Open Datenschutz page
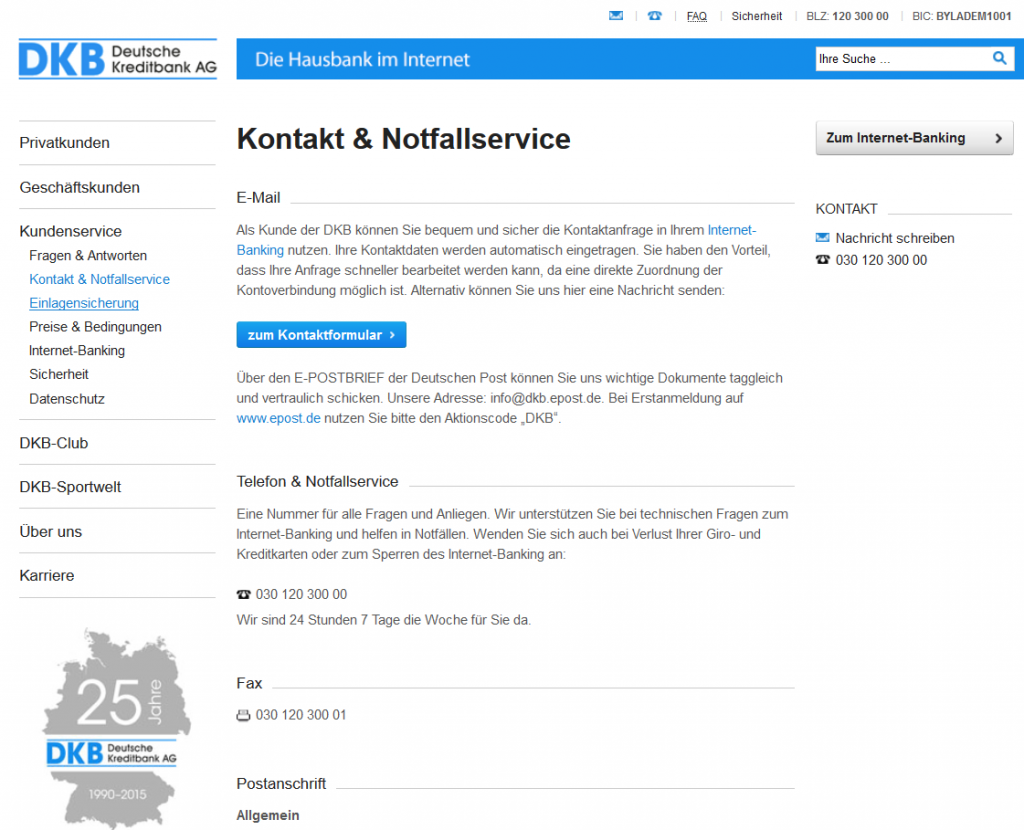Viewport: 1024px width, 830px height. pos(67,399)
